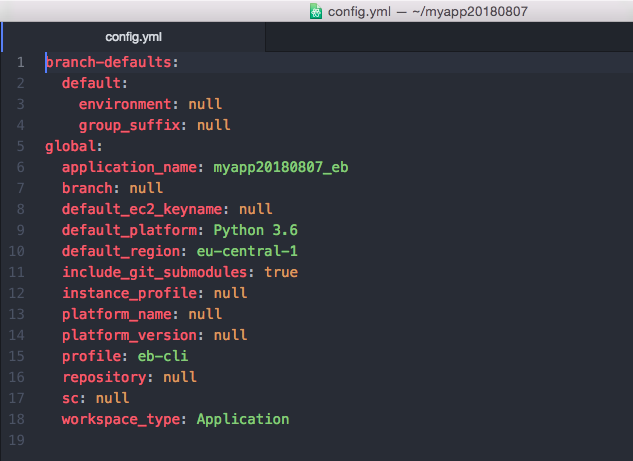
Task: Click the value 'Python 3.6'
Action: (256, 230)
